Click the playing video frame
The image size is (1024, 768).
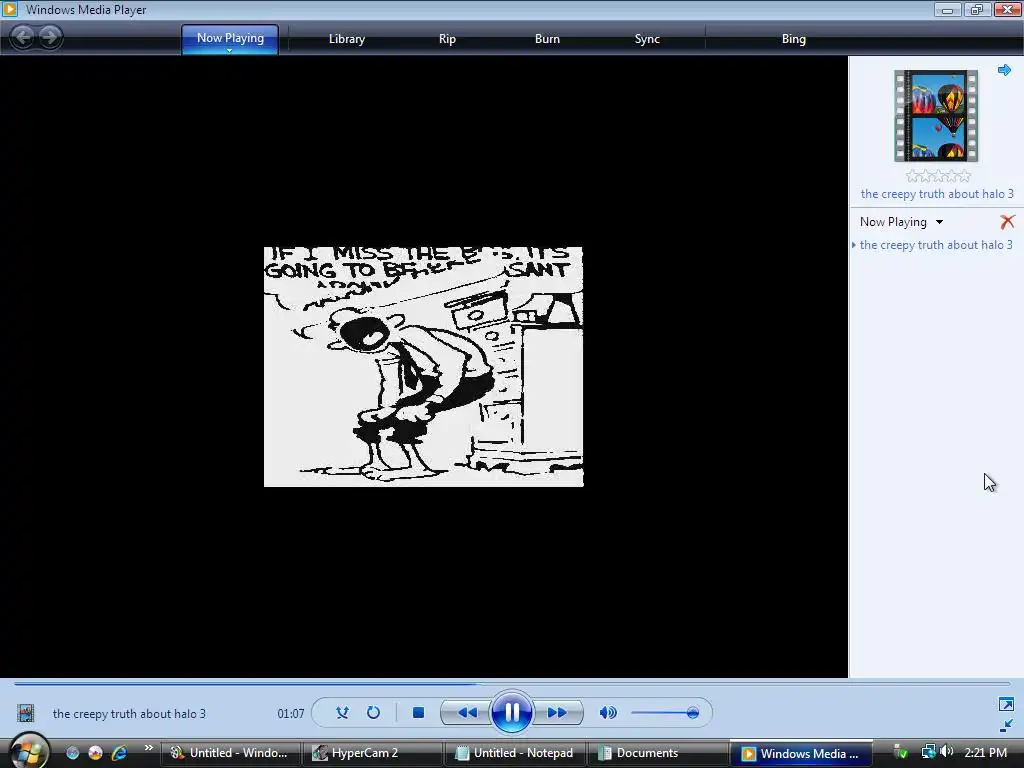coord(423,366)
